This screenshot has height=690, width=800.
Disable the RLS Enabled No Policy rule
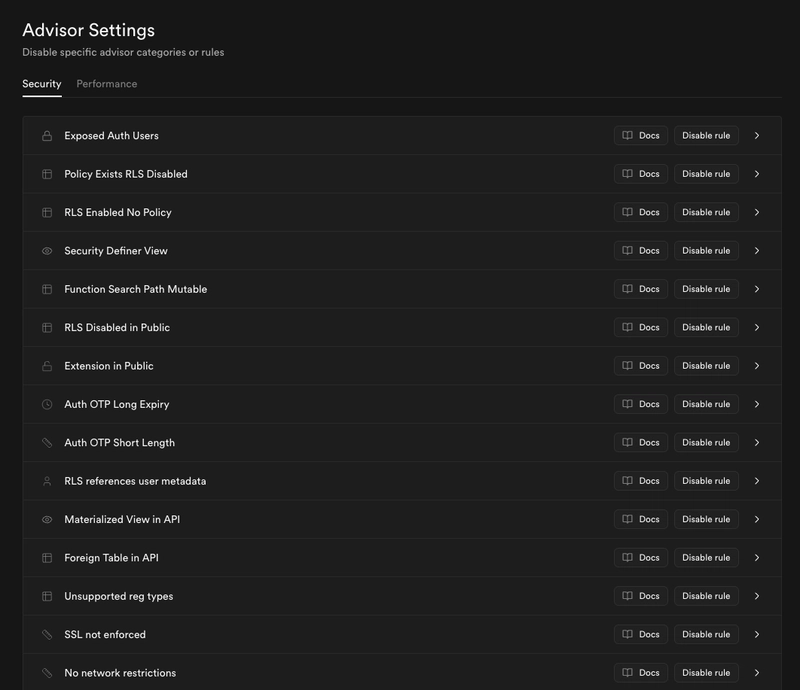[x=706, y=213]
